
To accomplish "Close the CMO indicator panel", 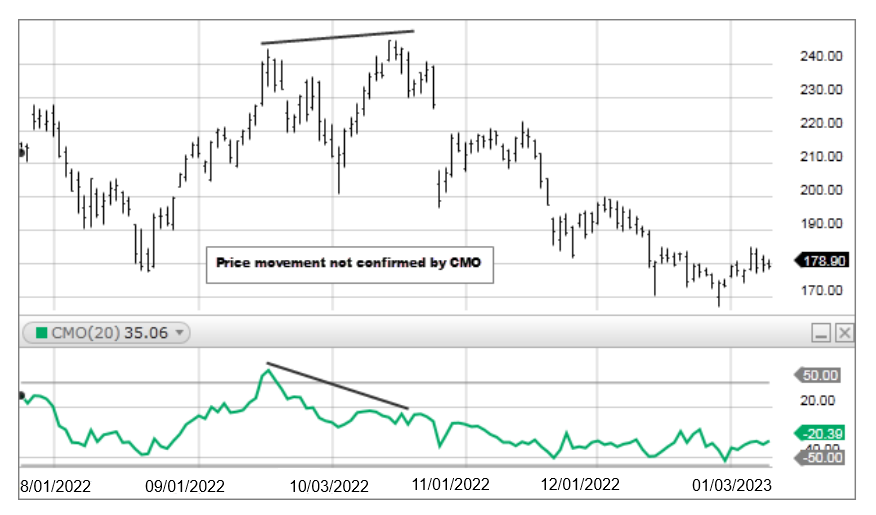I will pos(845,333).
